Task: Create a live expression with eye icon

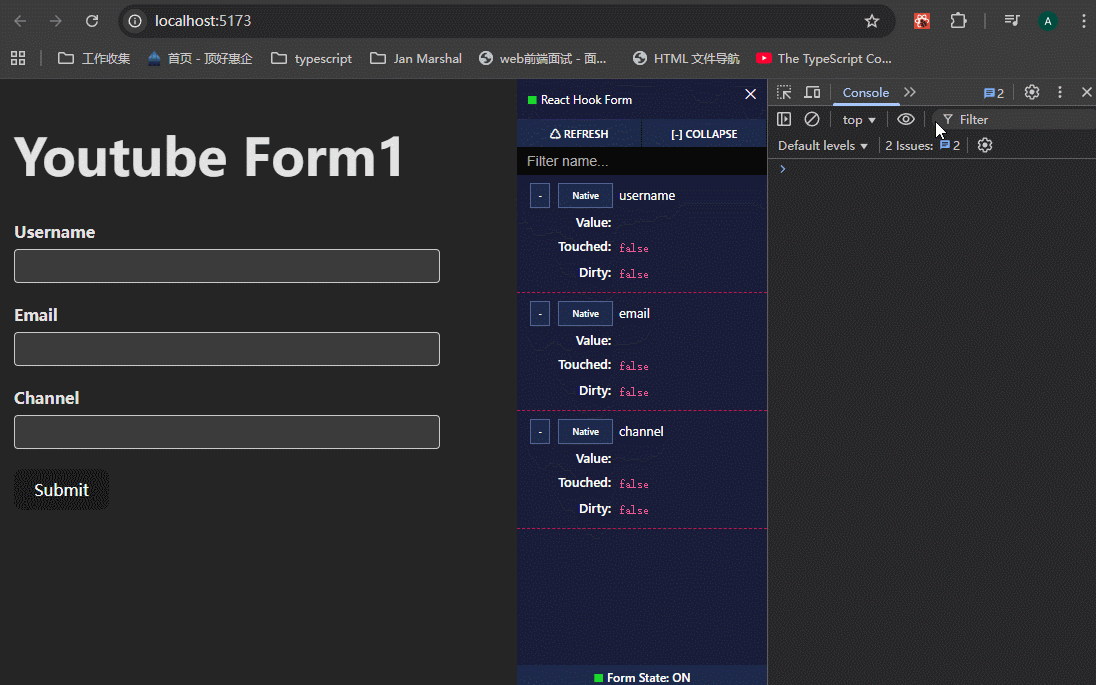Action: [x=906, y=119]
